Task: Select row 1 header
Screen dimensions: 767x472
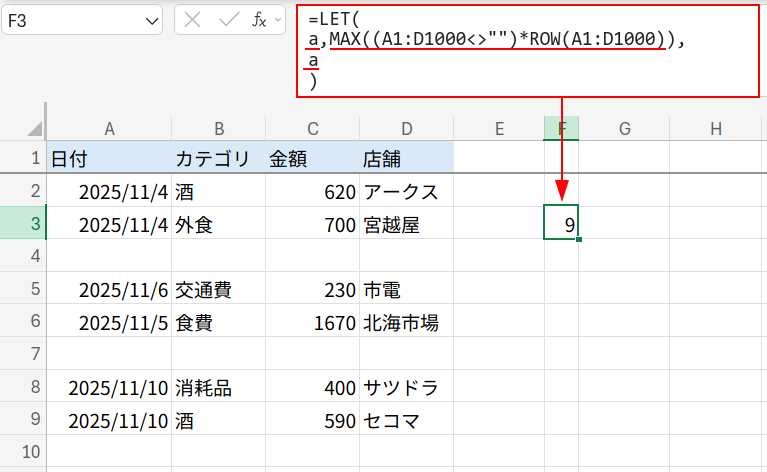Action: pyautogui.click(x=23, y=157)
